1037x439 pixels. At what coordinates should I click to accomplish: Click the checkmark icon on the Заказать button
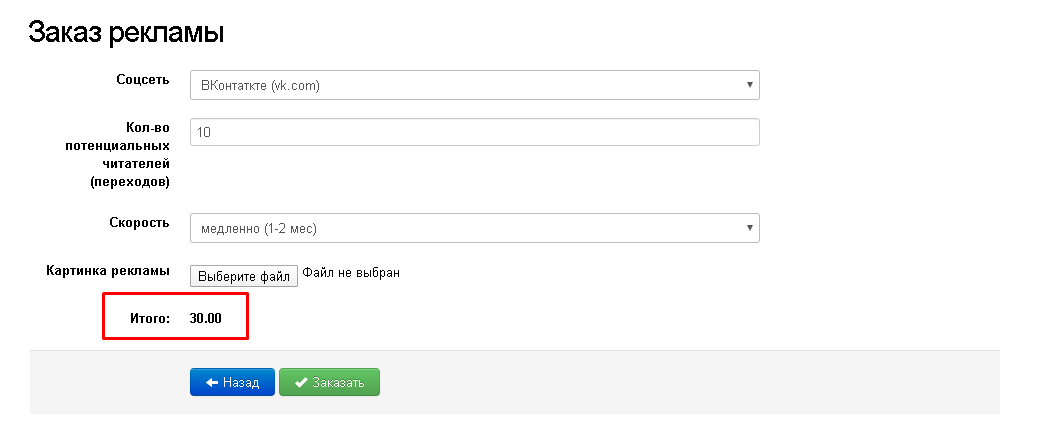[300, 383]
